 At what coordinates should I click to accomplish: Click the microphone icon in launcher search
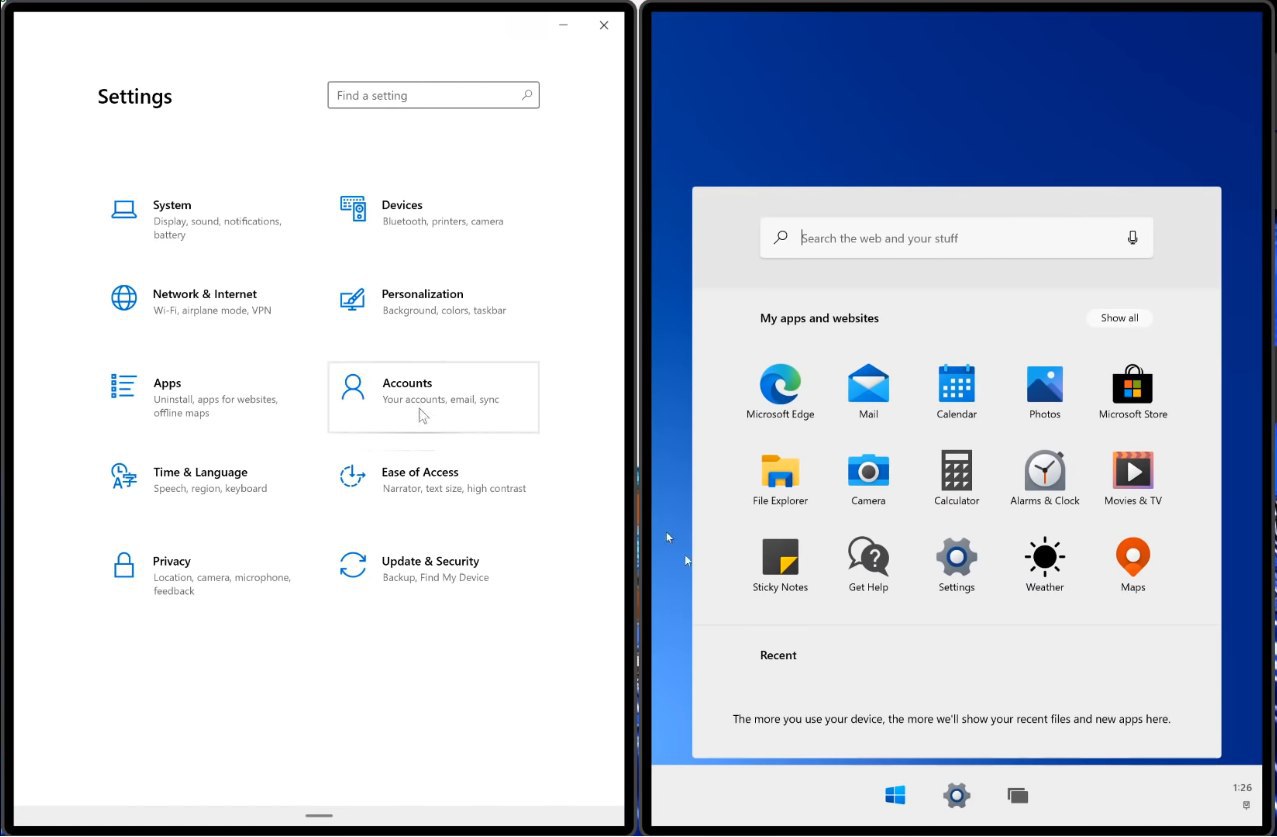(x=1133, y=238)
